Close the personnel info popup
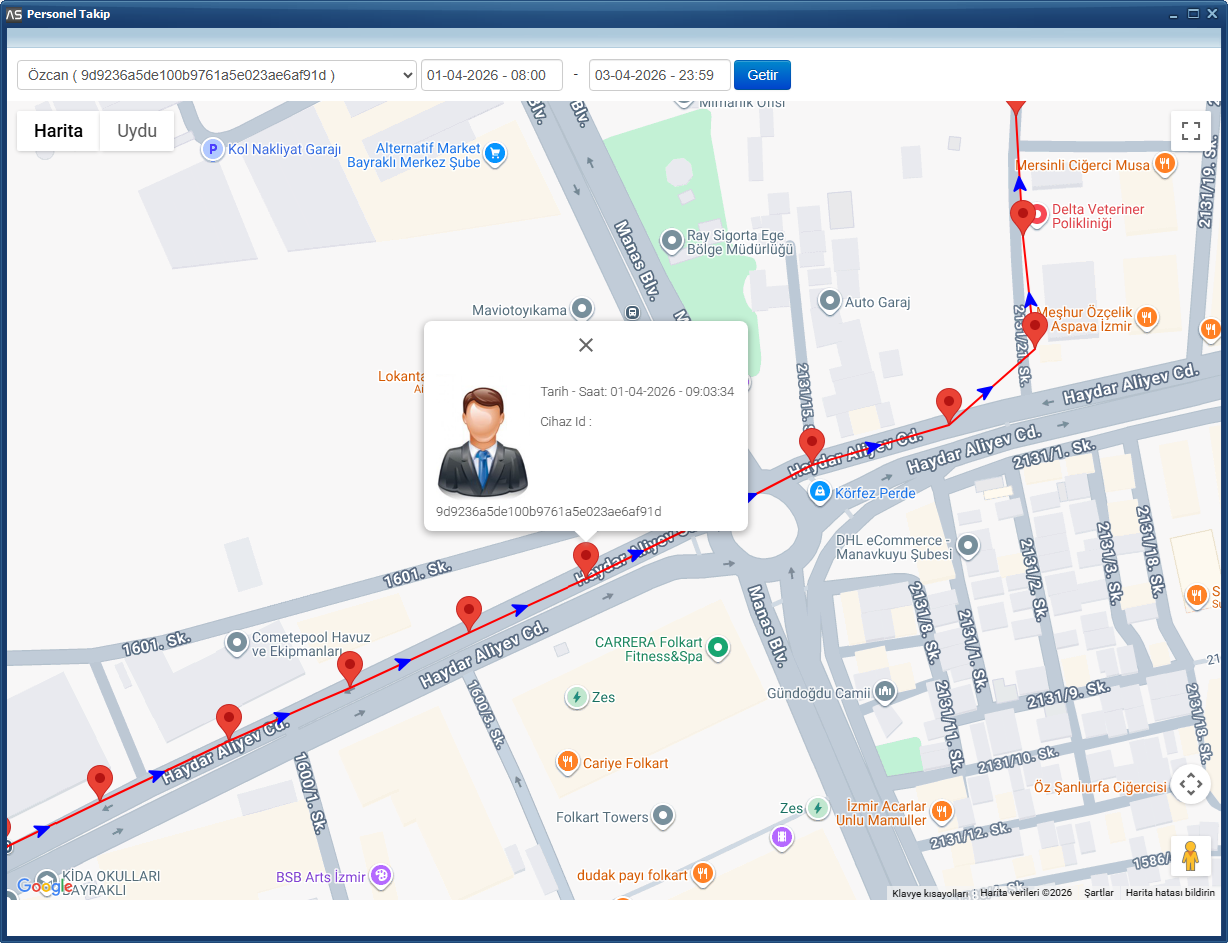The image size is (1228, 943). (586, 345)
